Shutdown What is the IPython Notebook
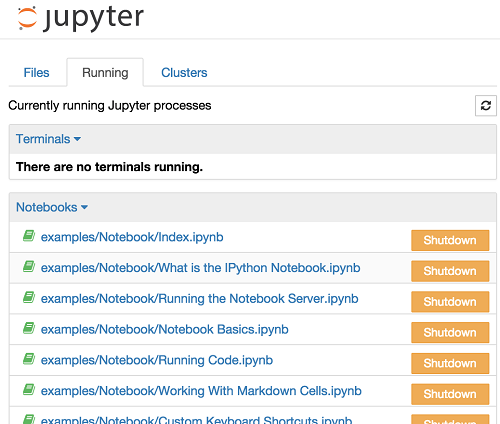Viewport: 500px width, 424px height. click(450, 271)
